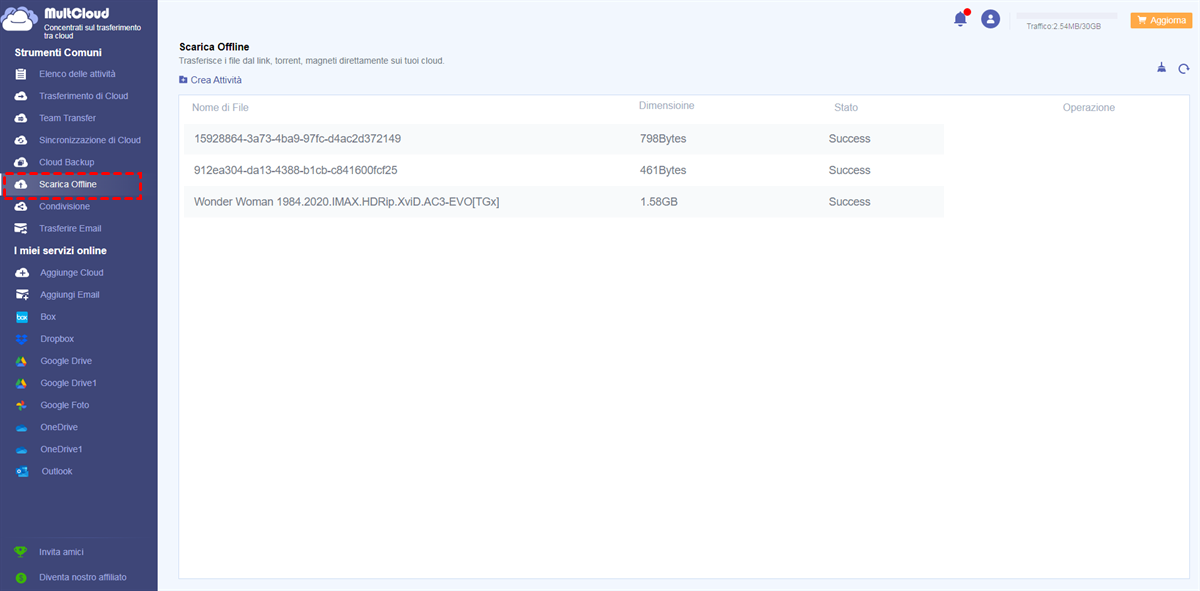Click the Trasferimento di Cloud icon
The width and height of the screenshot is (1200, 591).
click(x=21, y=96)
